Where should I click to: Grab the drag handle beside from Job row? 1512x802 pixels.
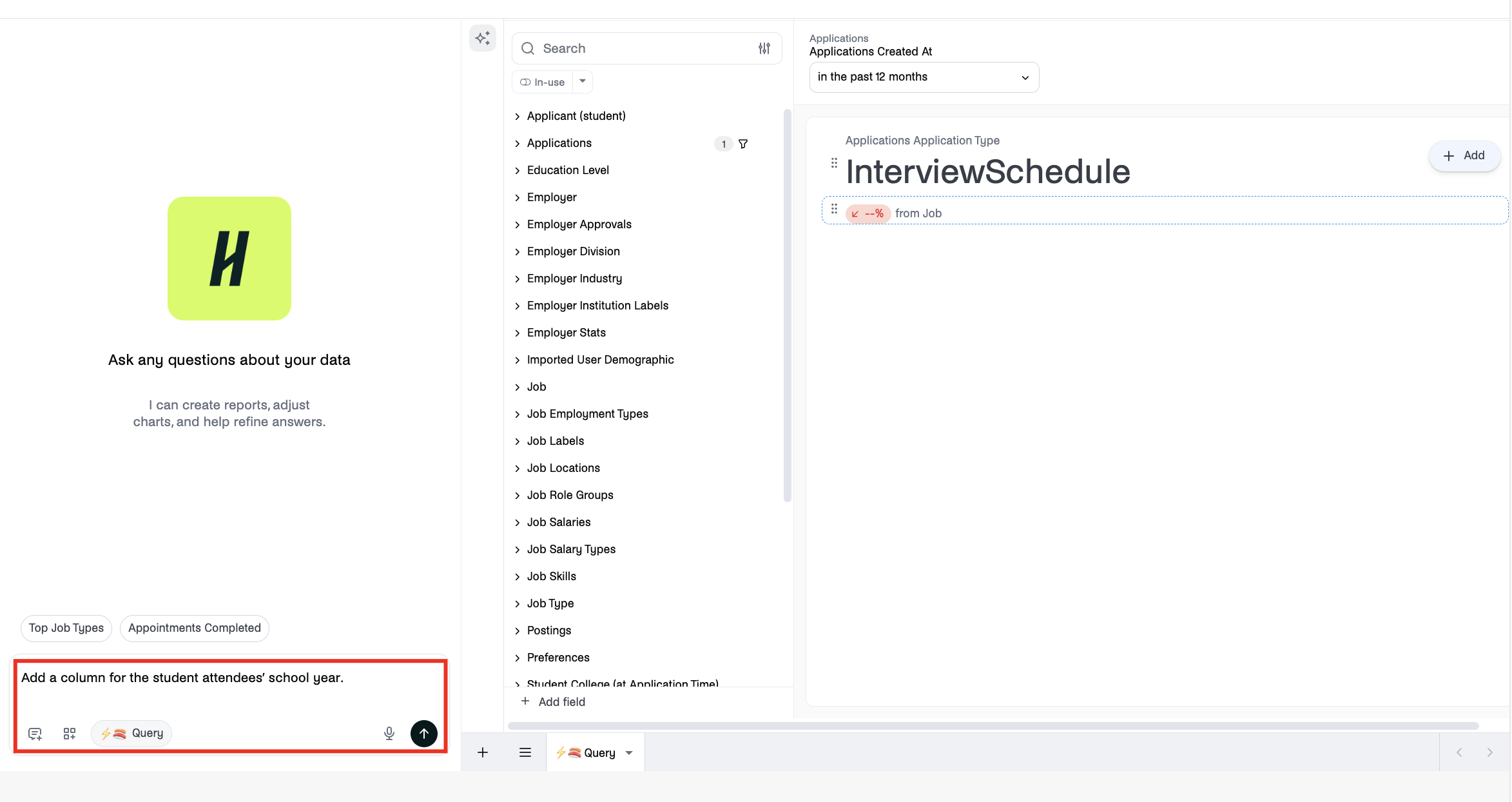pos(834,209)
